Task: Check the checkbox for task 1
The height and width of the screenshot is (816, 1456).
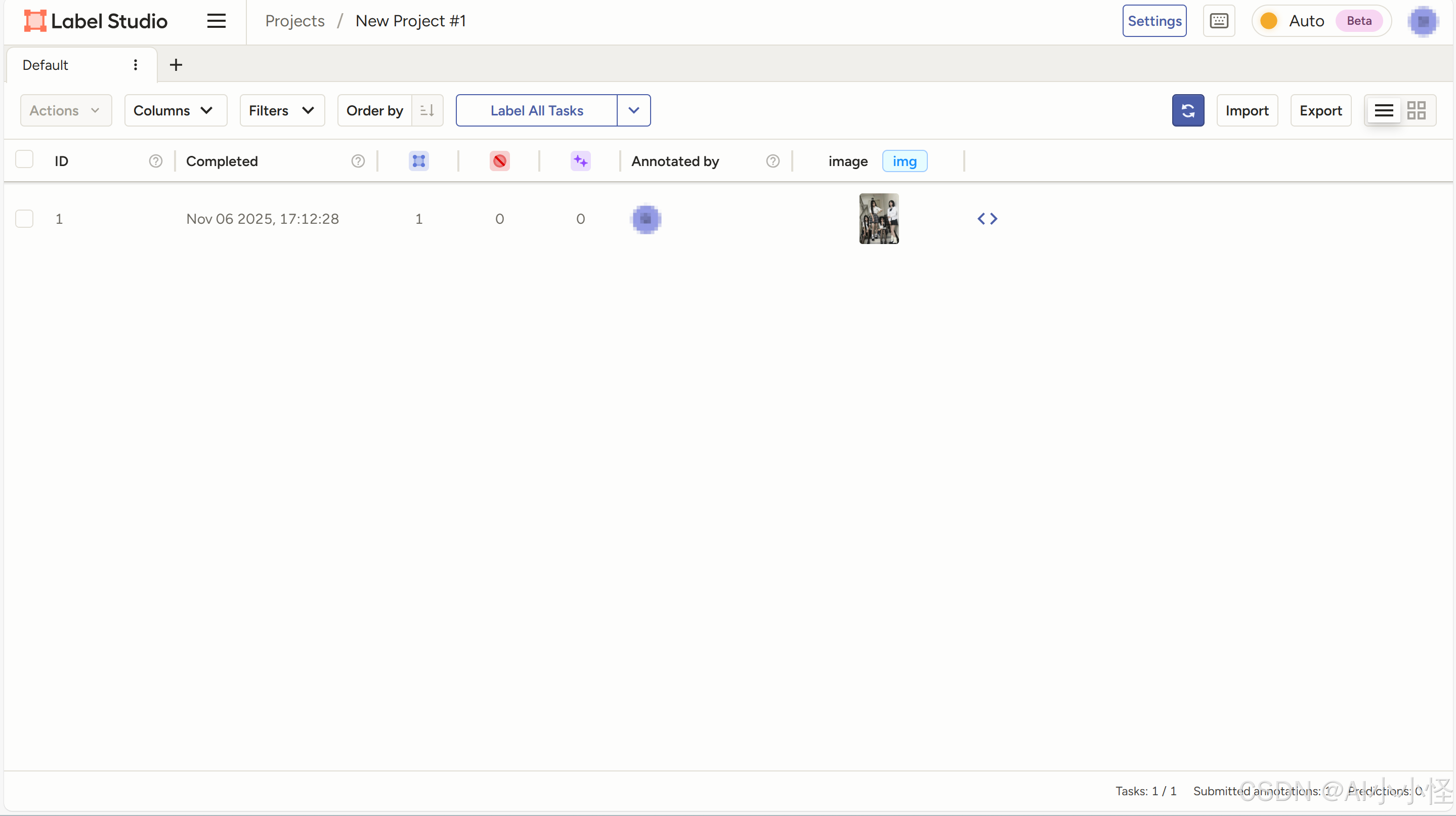Action: coord(24,219)
